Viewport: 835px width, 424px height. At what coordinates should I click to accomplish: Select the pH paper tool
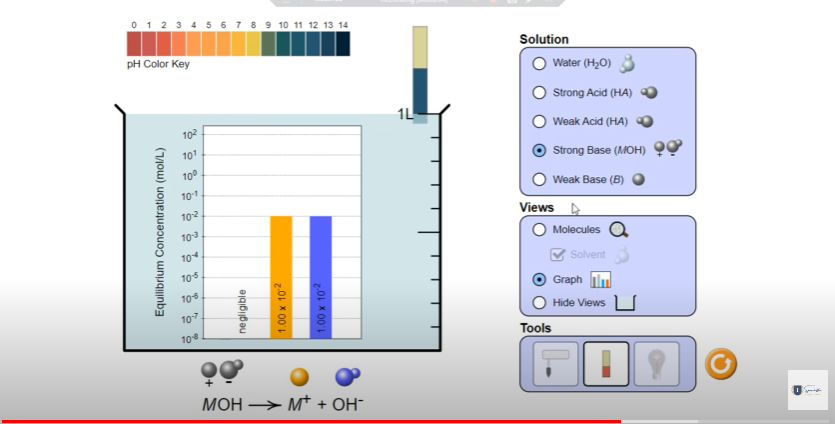pyautogui.click(x=606, y=363)
